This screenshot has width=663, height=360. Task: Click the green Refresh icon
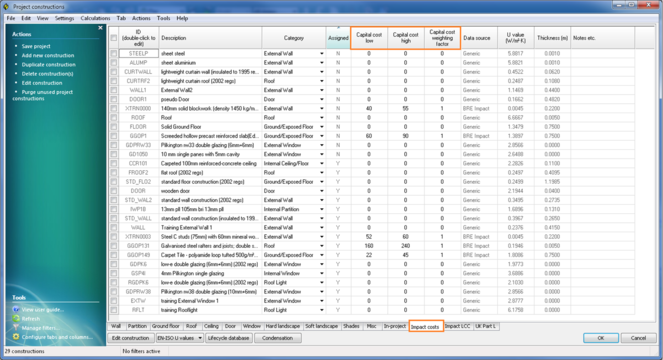coord(16,319)
